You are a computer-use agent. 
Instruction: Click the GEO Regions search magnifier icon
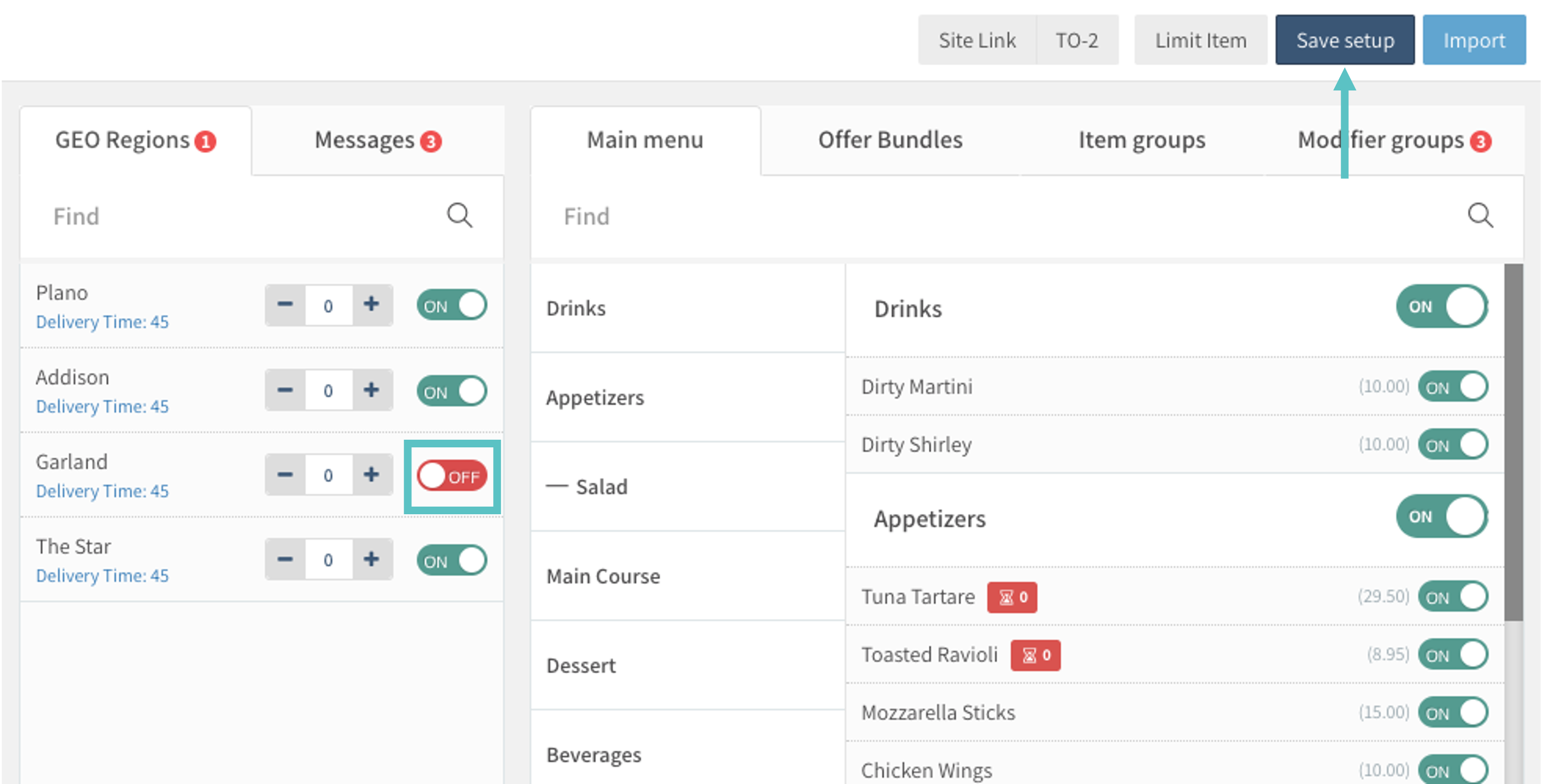(459, 216)
